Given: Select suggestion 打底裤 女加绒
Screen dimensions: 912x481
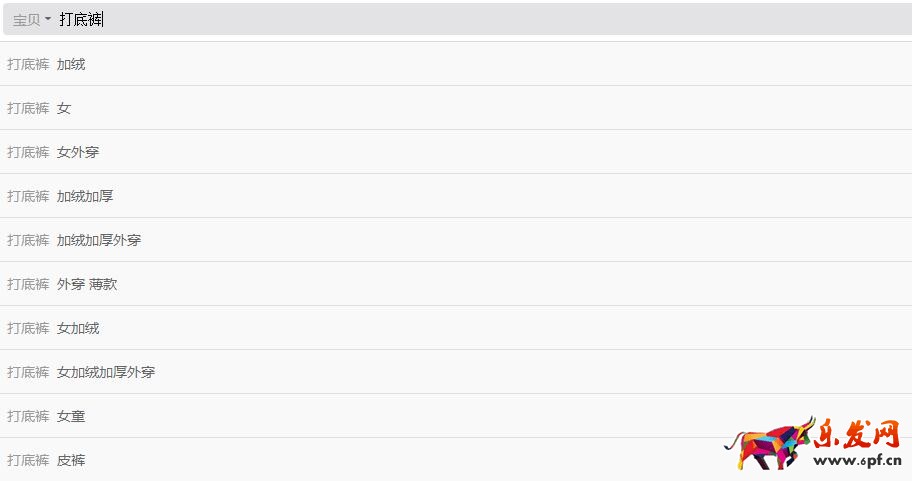Looking at the screenshot, I should point(456,328).
